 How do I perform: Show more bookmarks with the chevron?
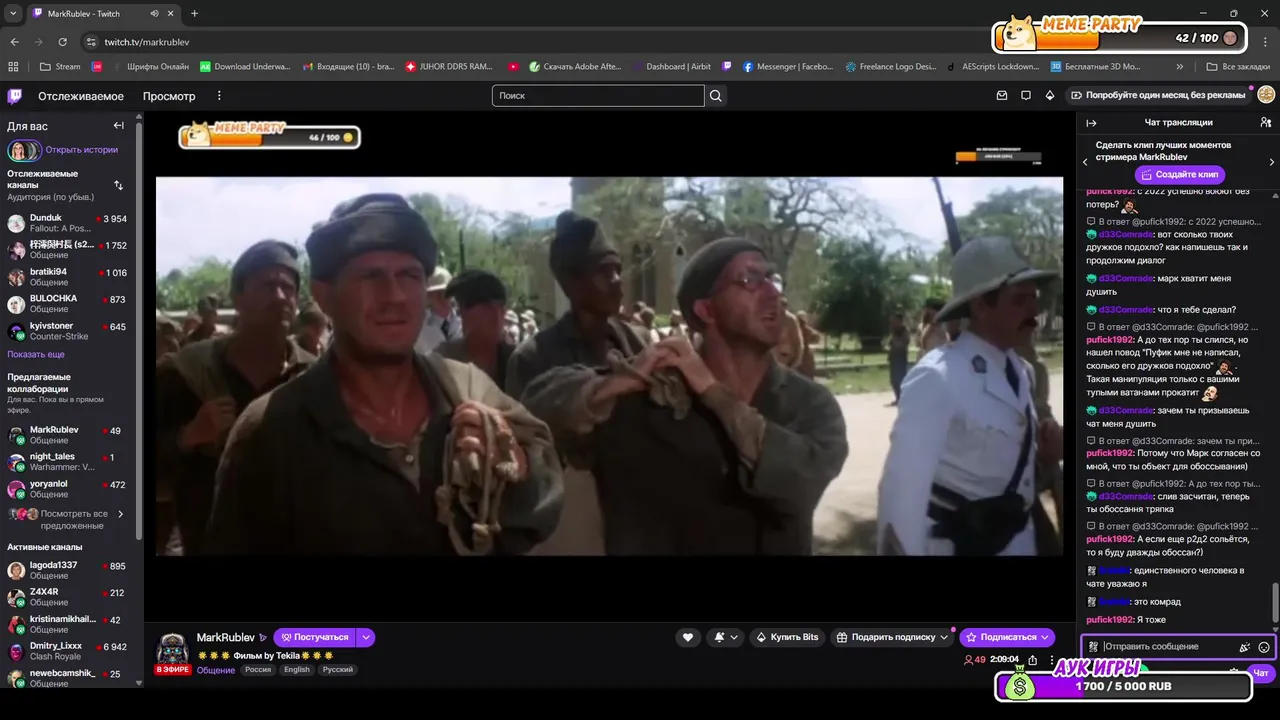click(x=1180, y=67)
